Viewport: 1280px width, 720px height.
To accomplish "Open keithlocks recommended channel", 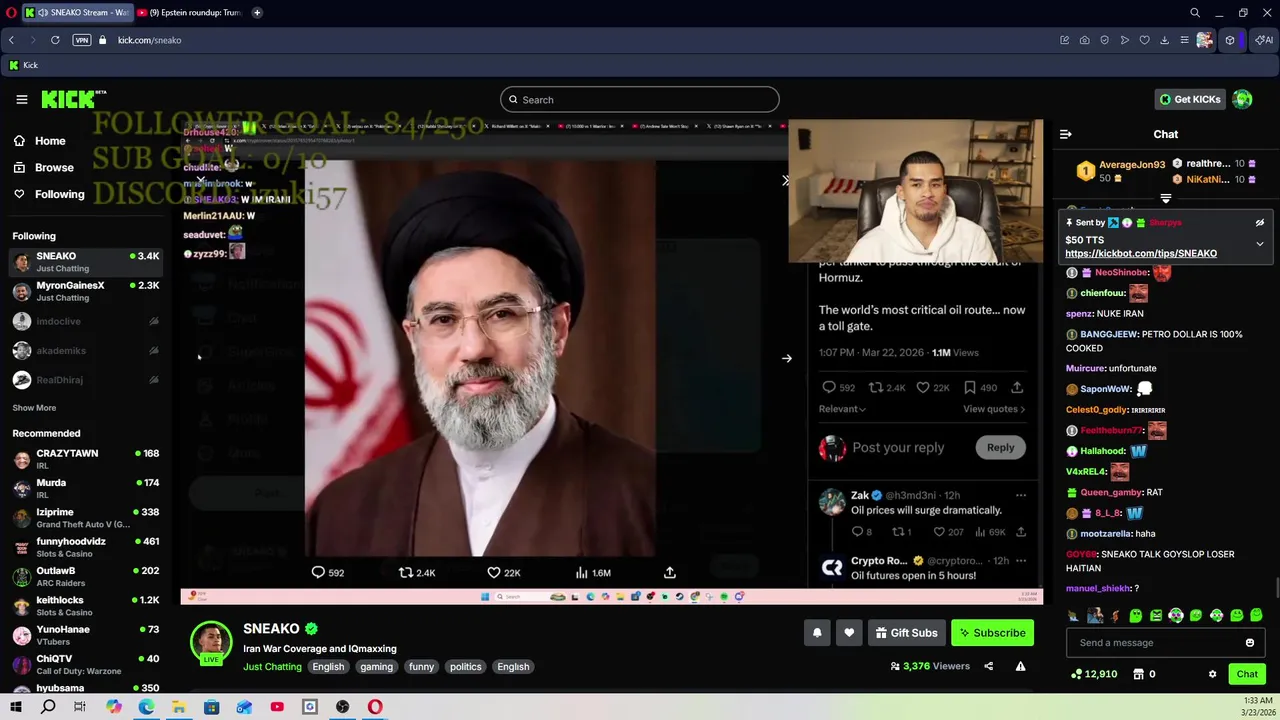I will (85, 606).
